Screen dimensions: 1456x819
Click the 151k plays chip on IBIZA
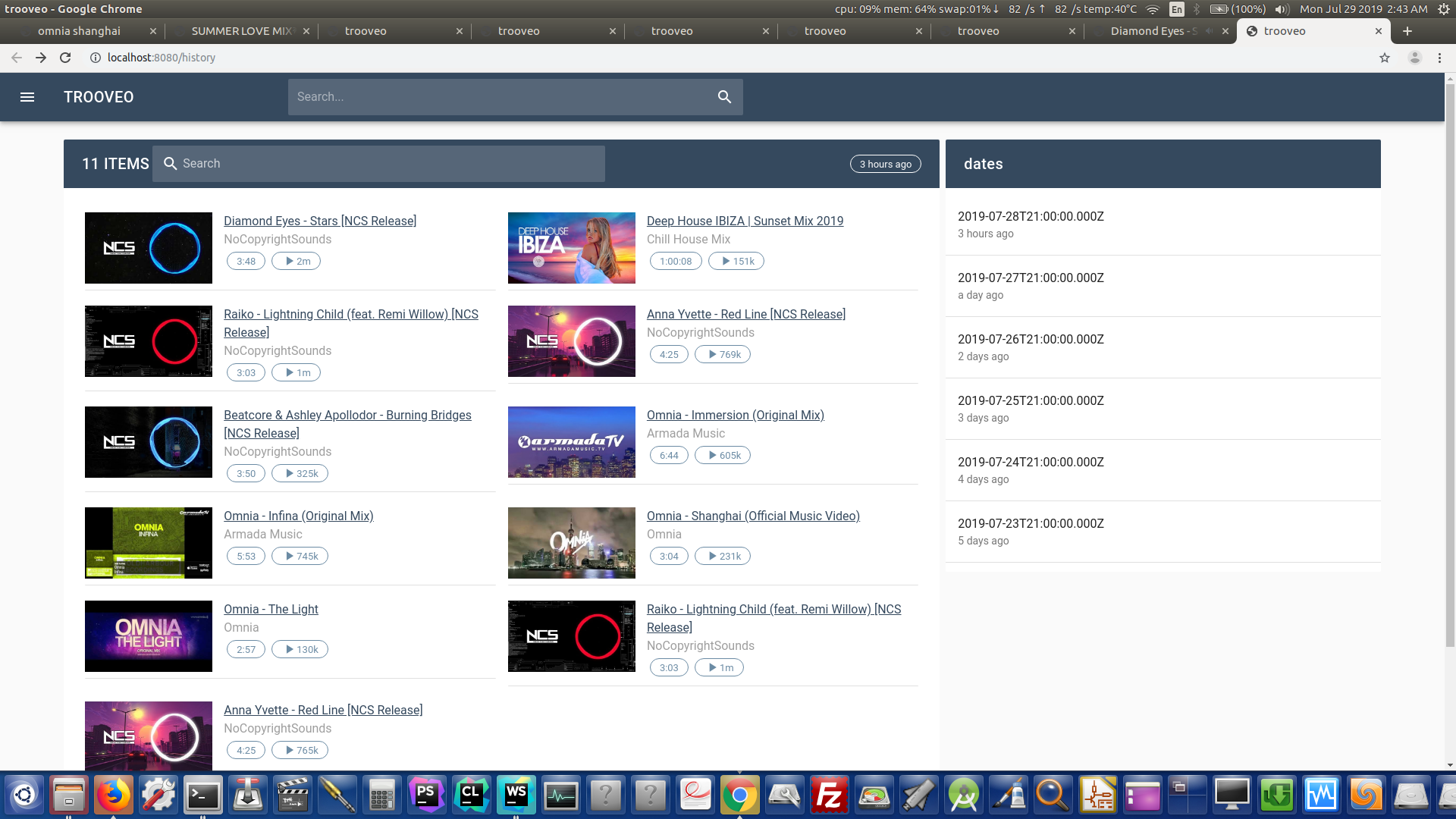pos(736,261)
